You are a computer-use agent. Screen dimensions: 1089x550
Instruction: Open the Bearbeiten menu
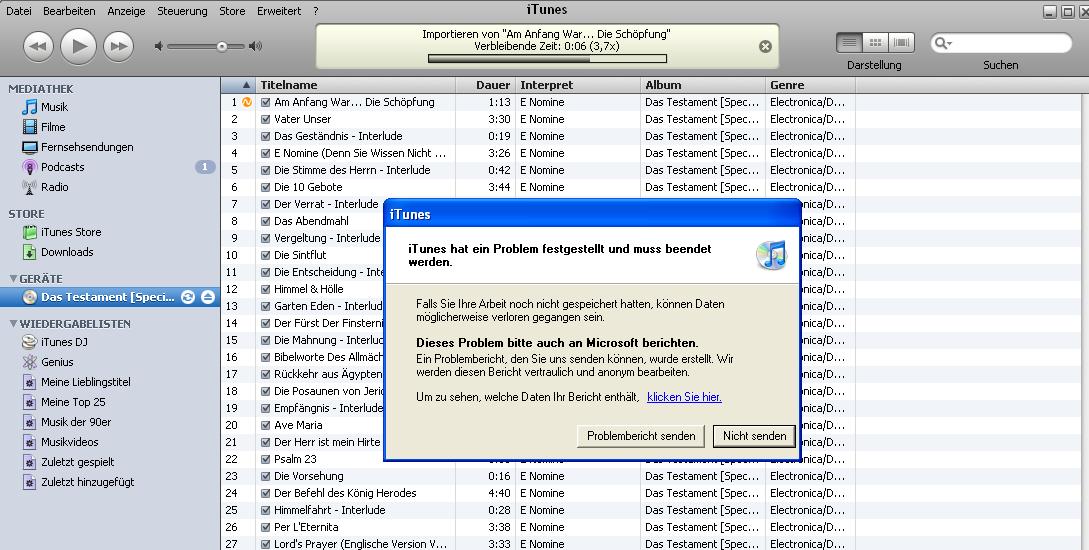click(x=70, y=11)
